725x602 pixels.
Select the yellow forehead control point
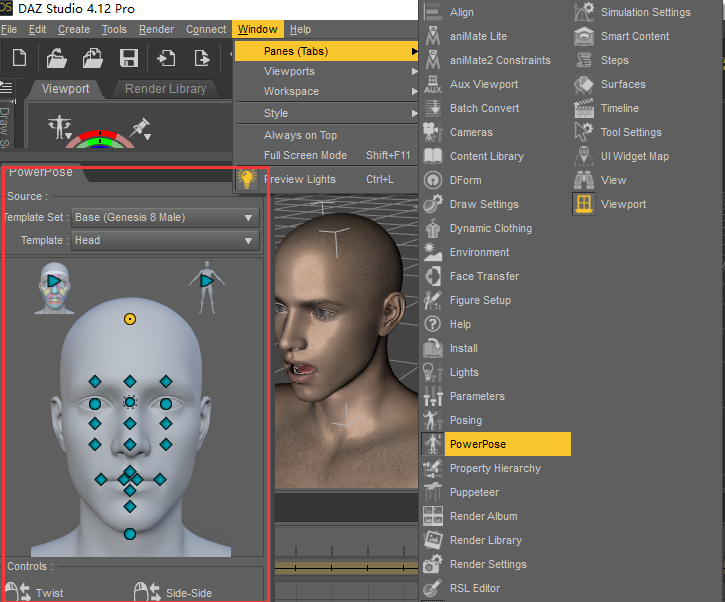pos(130,319)
